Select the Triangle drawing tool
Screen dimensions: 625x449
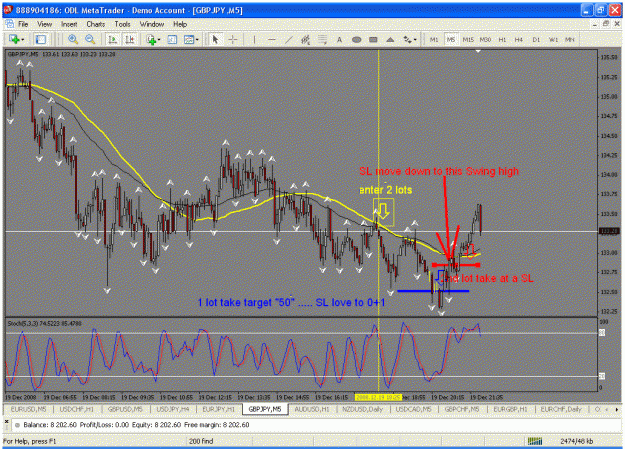[x=390, y=39]
